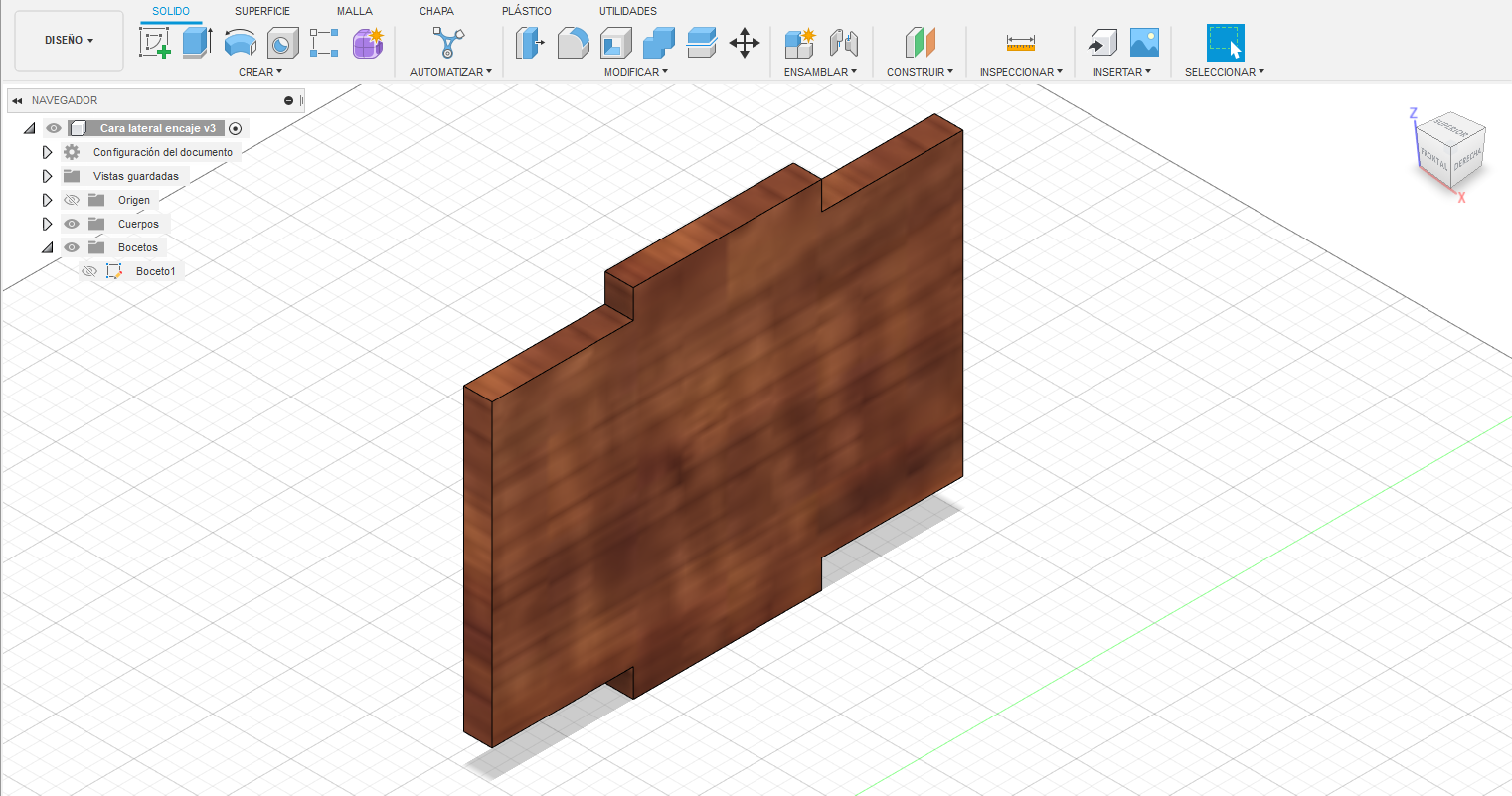Expand the Origen node
The width and height of the screenshot is (1512, 796).
coord(47,200)
